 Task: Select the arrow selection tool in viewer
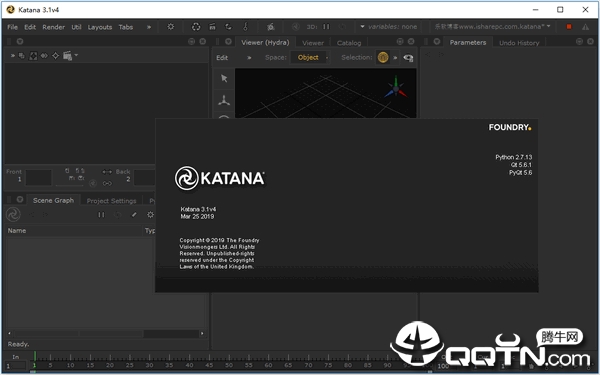pos(224,78)
